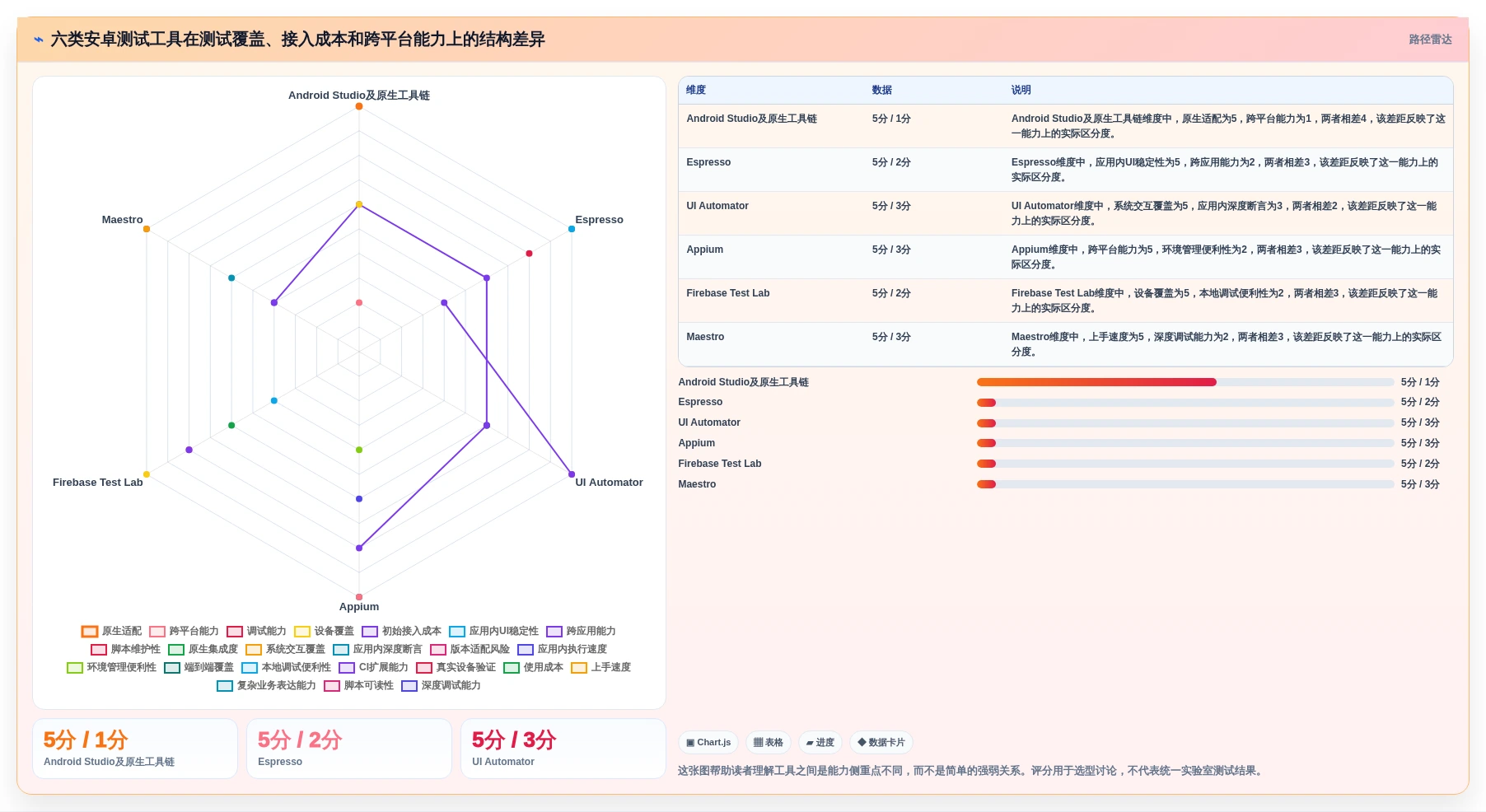
Task: Select the Firebase Test Lab table row
Action: 1065,301
